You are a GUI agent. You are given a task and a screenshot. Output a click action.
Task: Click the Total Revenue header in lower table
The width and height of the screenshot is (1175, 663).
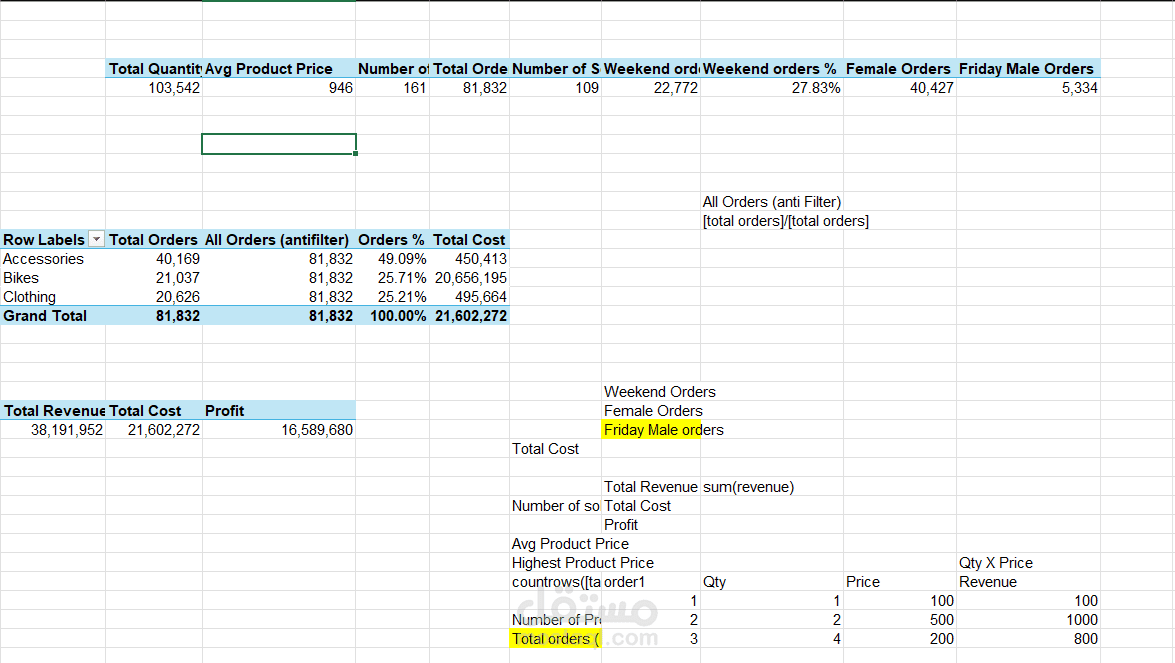(52, 411)
